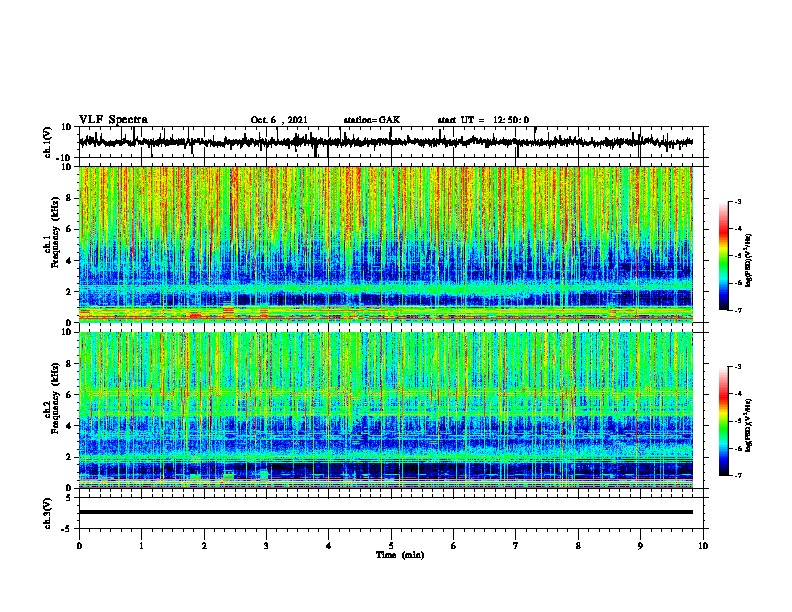Click the time axis tick label "1"
This screenshot has width=792, height=612.
[x=141, y=546]
